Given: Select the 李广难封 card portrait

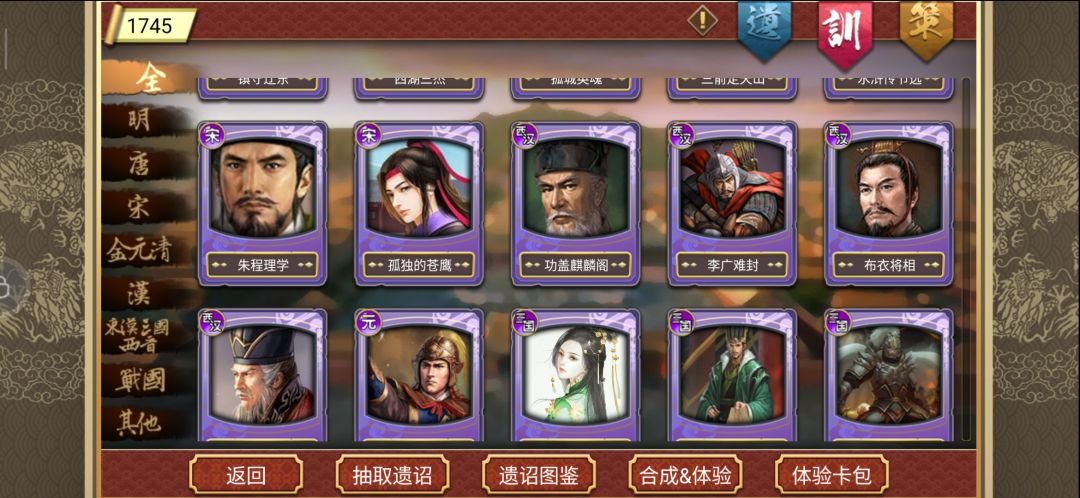Looking at the screenshot, I should tap(732, 187).
